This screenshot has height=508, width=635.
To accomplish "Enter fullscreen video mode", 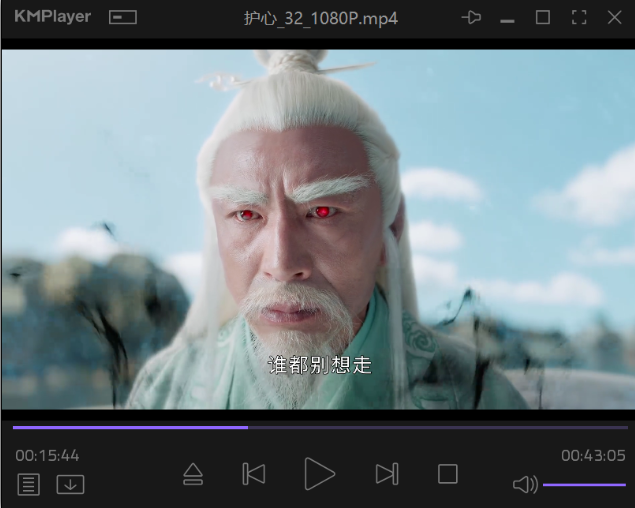I will 579,18.
